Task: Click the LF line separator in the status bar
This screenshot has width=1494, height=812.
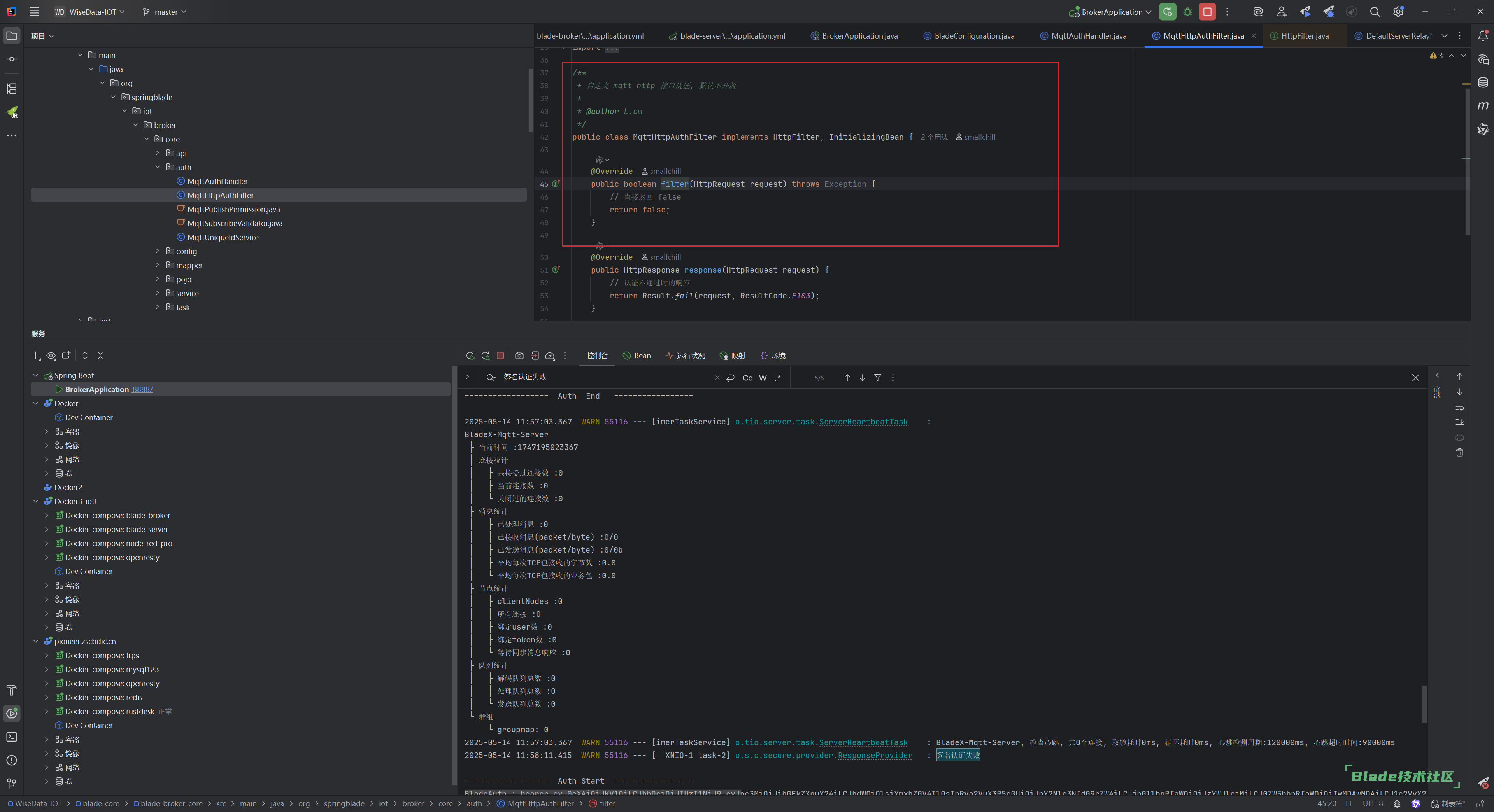Action: coord(1350,803)
